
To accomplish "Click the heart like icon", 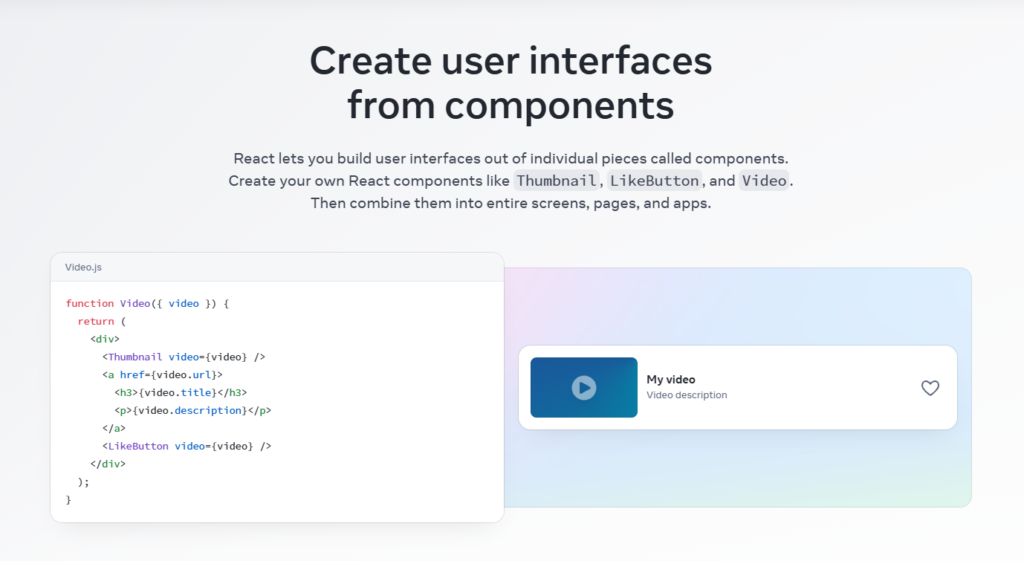I will pos(930,388).
